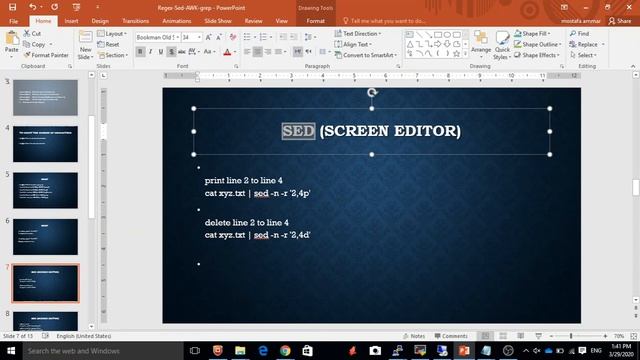The image size is (640, 360).
Task: Open the Comments pane
Action: (451, 336)
